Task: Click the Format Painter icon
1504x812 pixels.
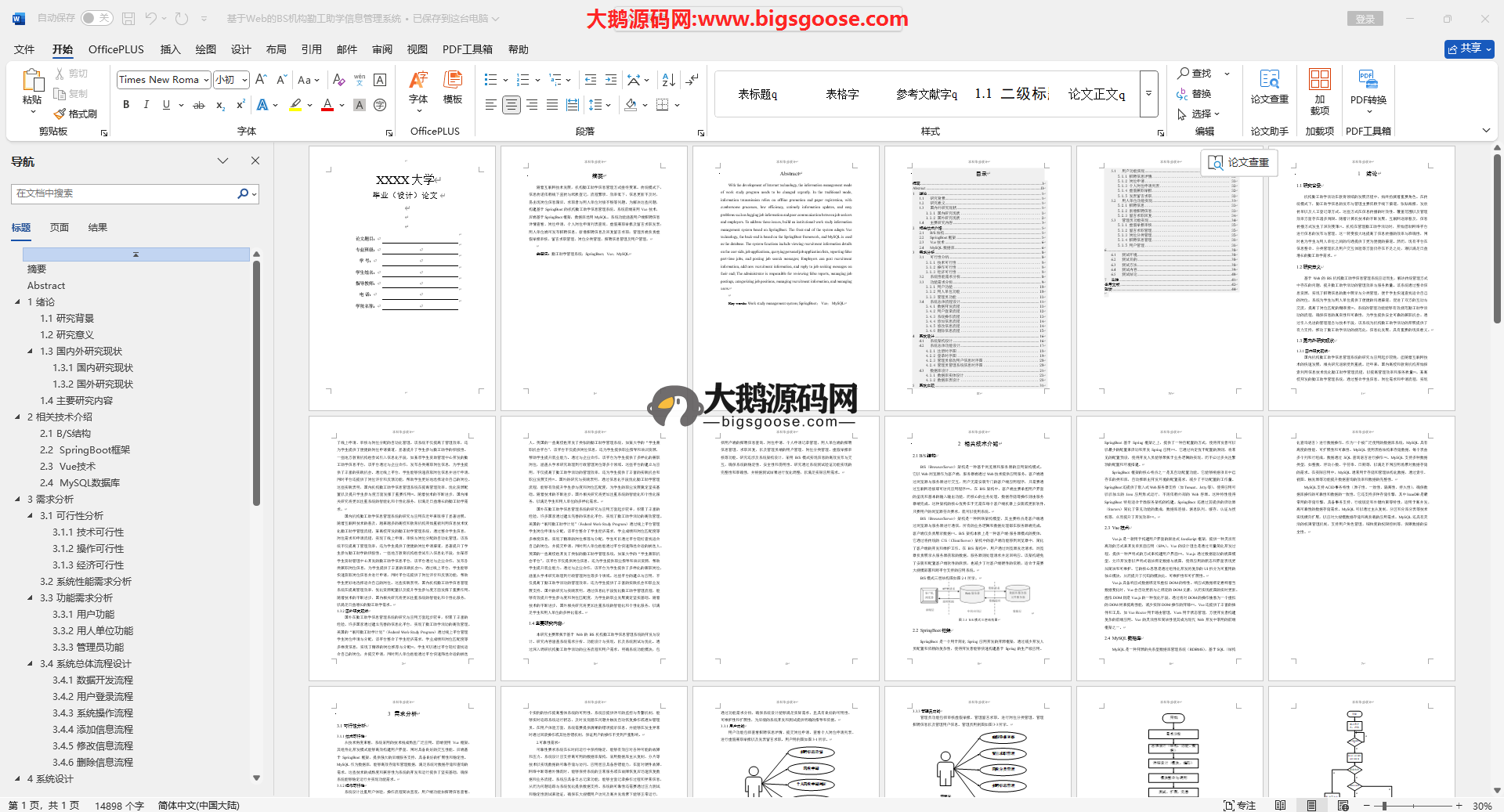Action: [76, 114]
